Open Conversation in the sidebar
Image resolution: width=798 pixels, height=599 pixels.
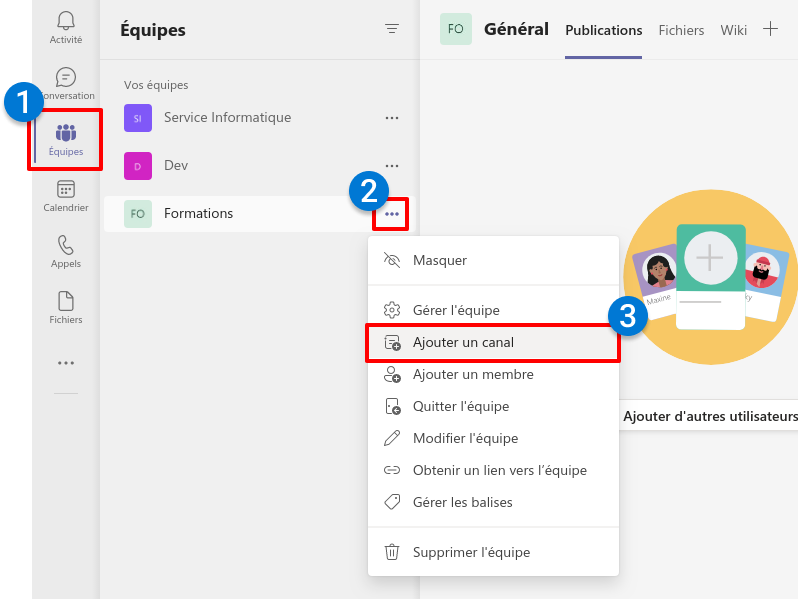[x=66, y=84]
